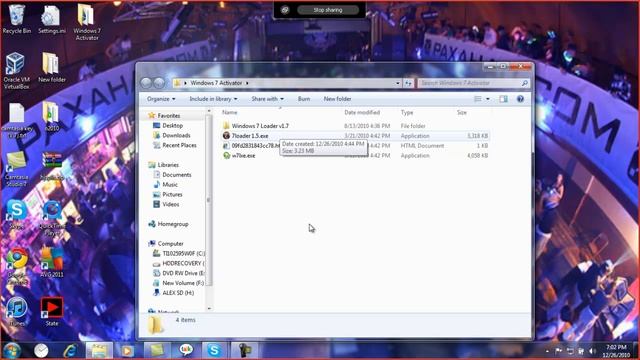Open Settings.ini file on desktop

(51, 20)
